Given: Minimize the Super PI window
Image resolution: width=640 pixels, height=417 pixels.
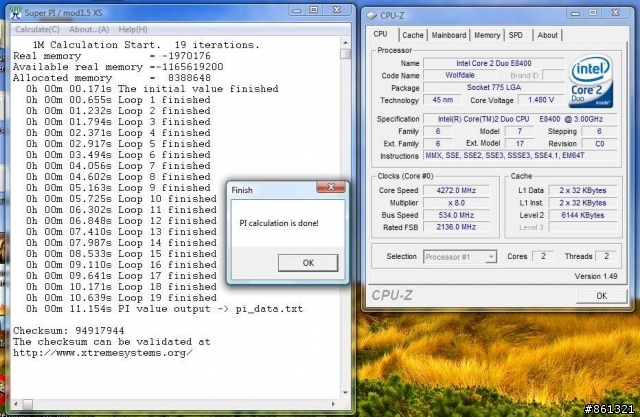Looking at the screenshot, I should click(297, 10).
